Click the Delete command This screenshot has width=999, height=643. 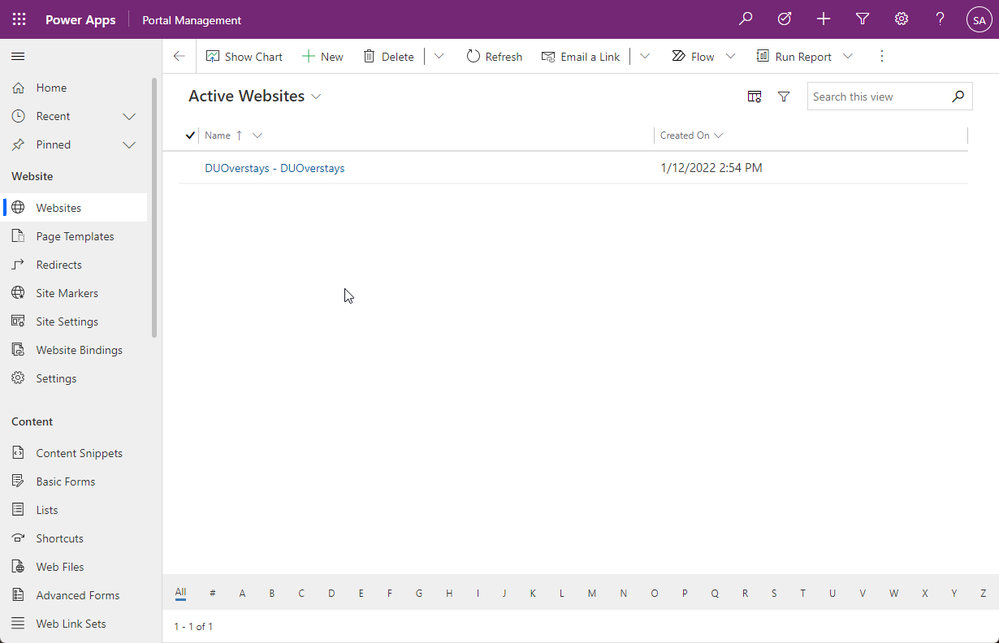click(389, 57)
